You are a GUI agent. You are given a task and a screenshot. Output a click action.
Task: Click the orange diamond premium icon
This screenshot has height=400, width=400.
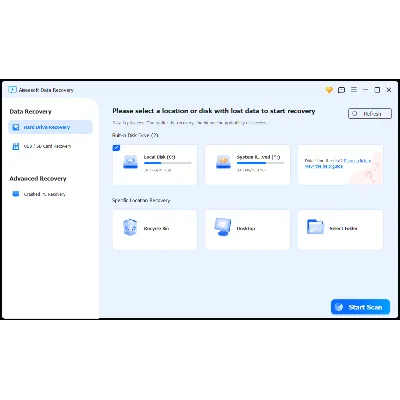pos(329,90)
